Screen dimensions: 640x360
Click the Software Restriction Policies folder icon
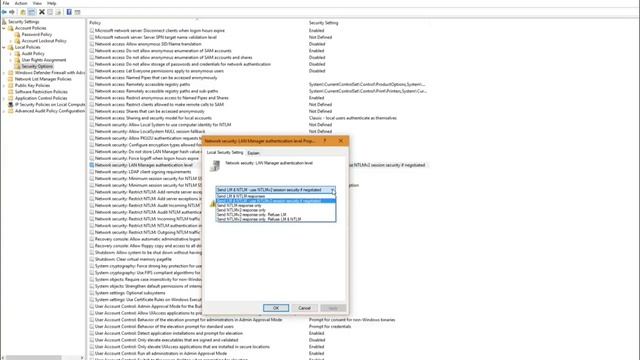[x=11, y=92]
